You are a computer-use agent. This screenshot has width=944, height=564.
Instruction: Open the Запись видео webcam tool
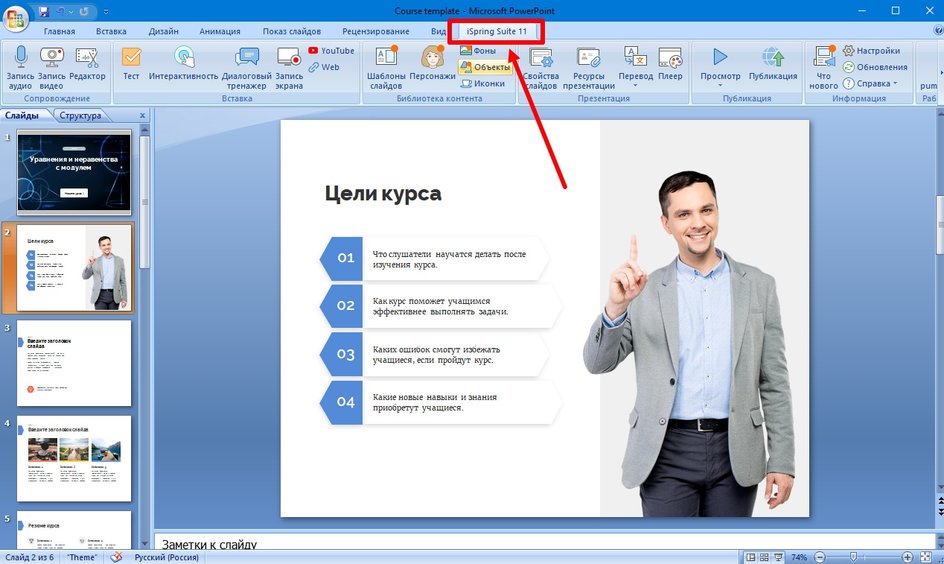[52, 57]
